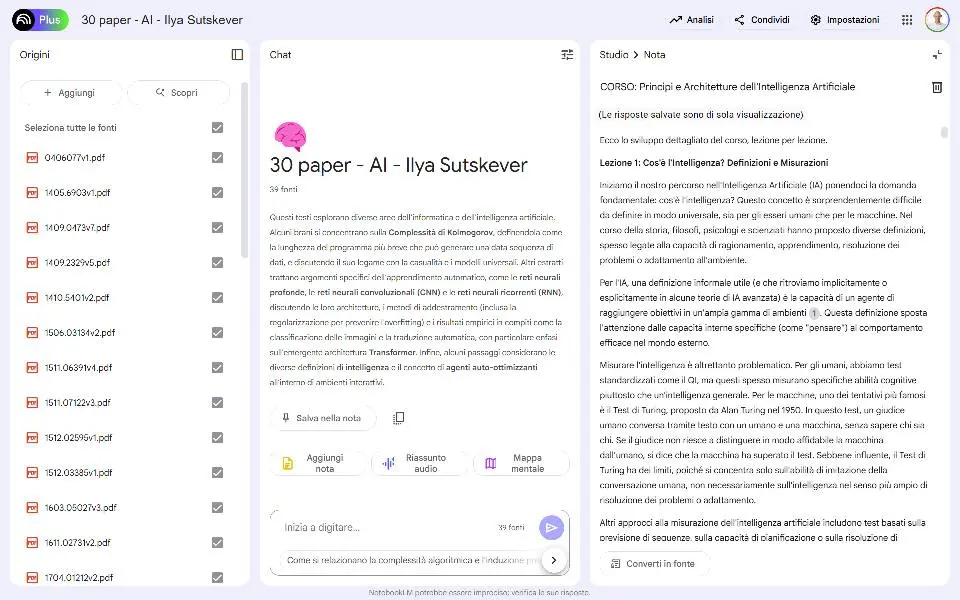Uncheck source 1506.03134v2.pdf
The image size is (960, 600).
tap(217, 332)
